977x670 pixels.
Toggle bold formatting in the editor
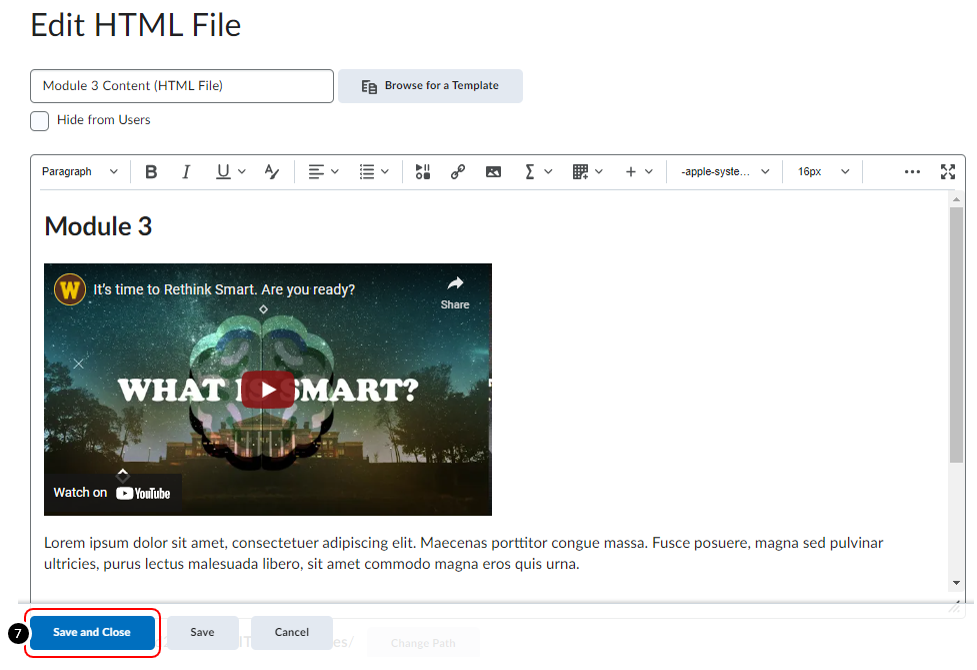click(x=151, y=171)
